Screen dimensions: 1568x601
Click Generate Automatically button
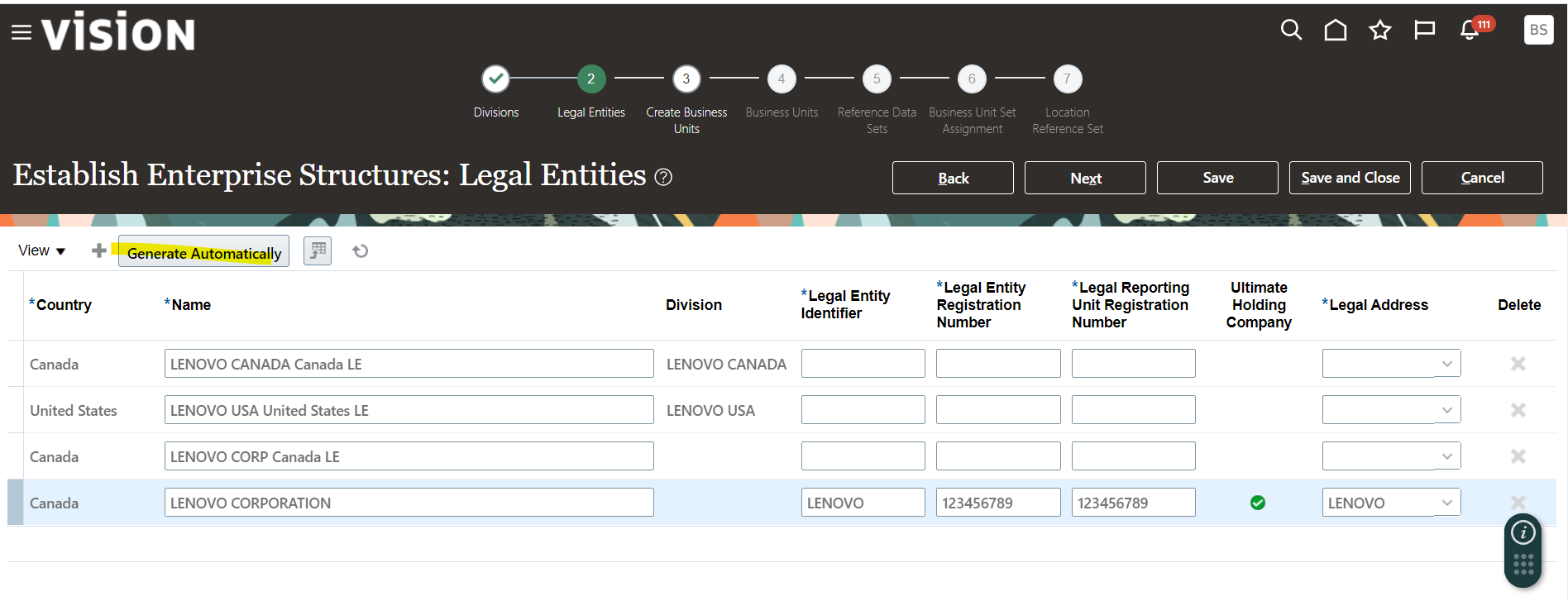(x=203, y=251)
